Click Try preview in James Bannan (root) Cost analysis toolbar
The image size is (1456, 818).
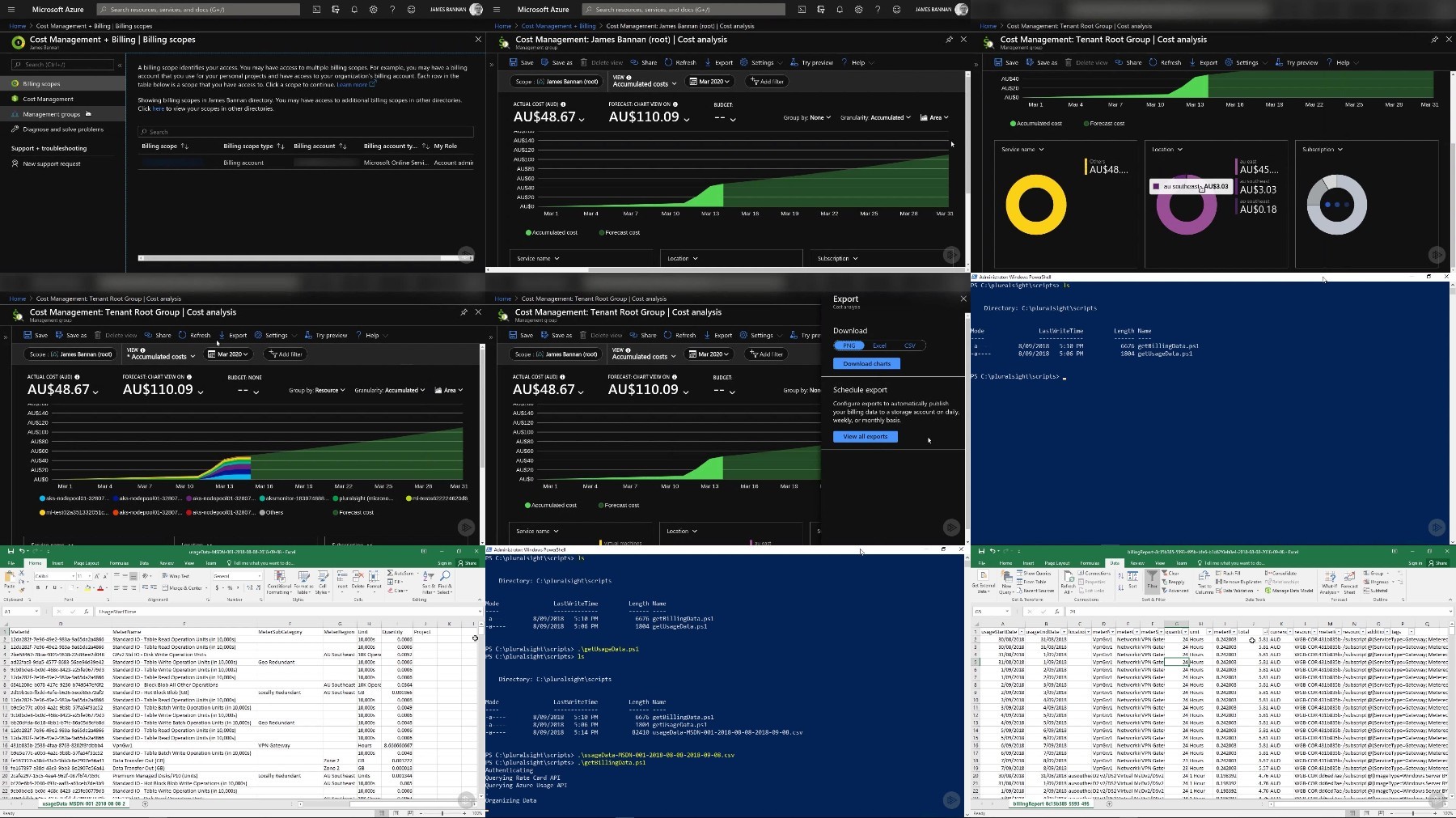[811, 62]
